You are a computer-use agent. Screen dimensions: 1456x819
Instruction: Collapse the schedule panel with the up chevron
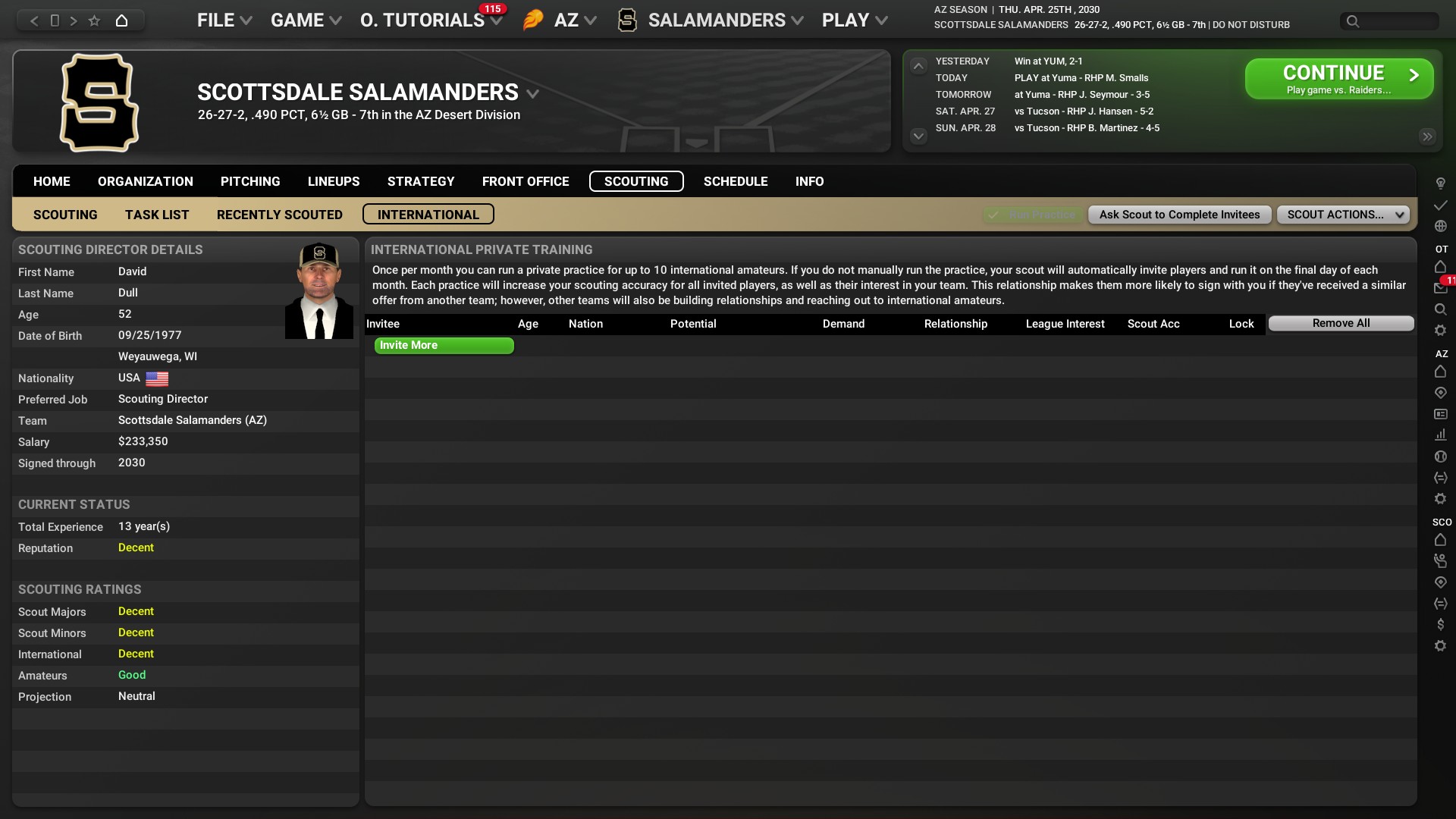click(918, 66)
